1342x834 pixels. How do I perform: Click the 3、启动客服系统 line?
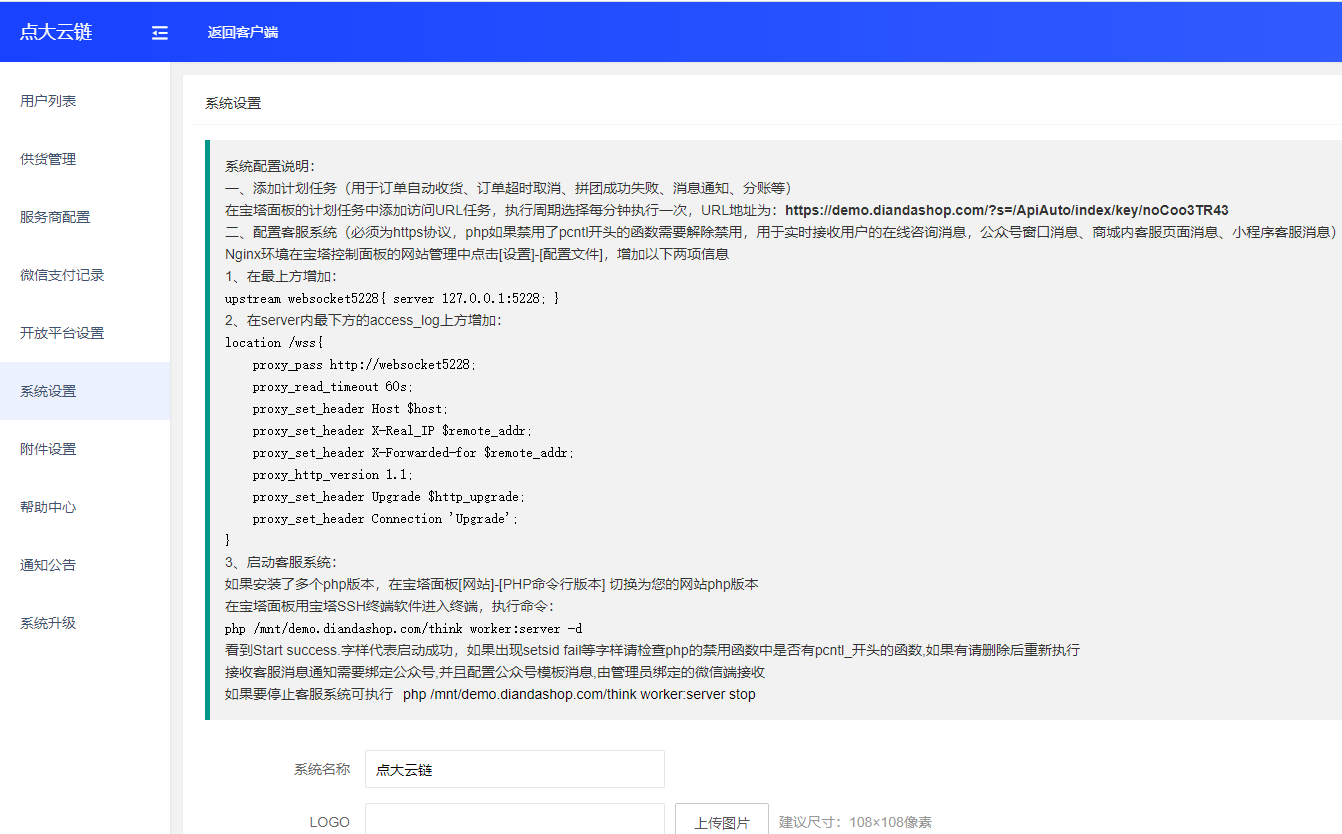tap(281, 562)
